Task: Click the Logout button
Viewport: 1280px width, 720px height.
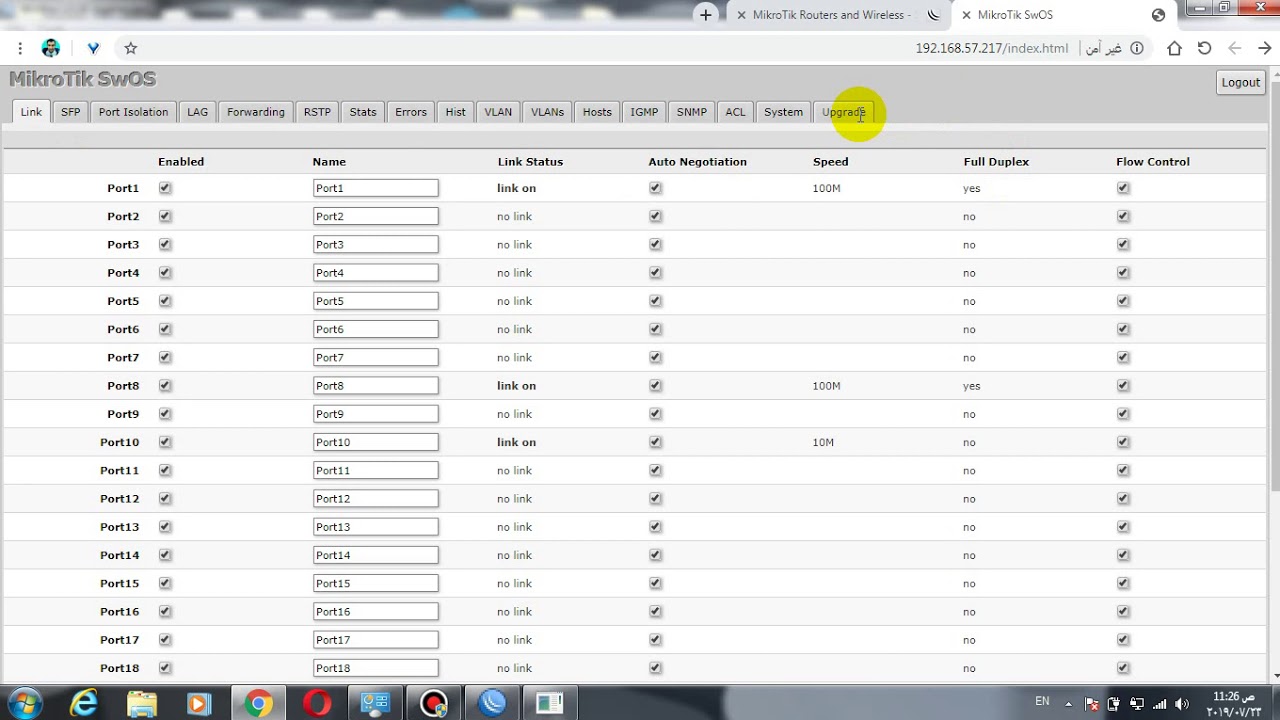Action: click(x=1241, y=83)
